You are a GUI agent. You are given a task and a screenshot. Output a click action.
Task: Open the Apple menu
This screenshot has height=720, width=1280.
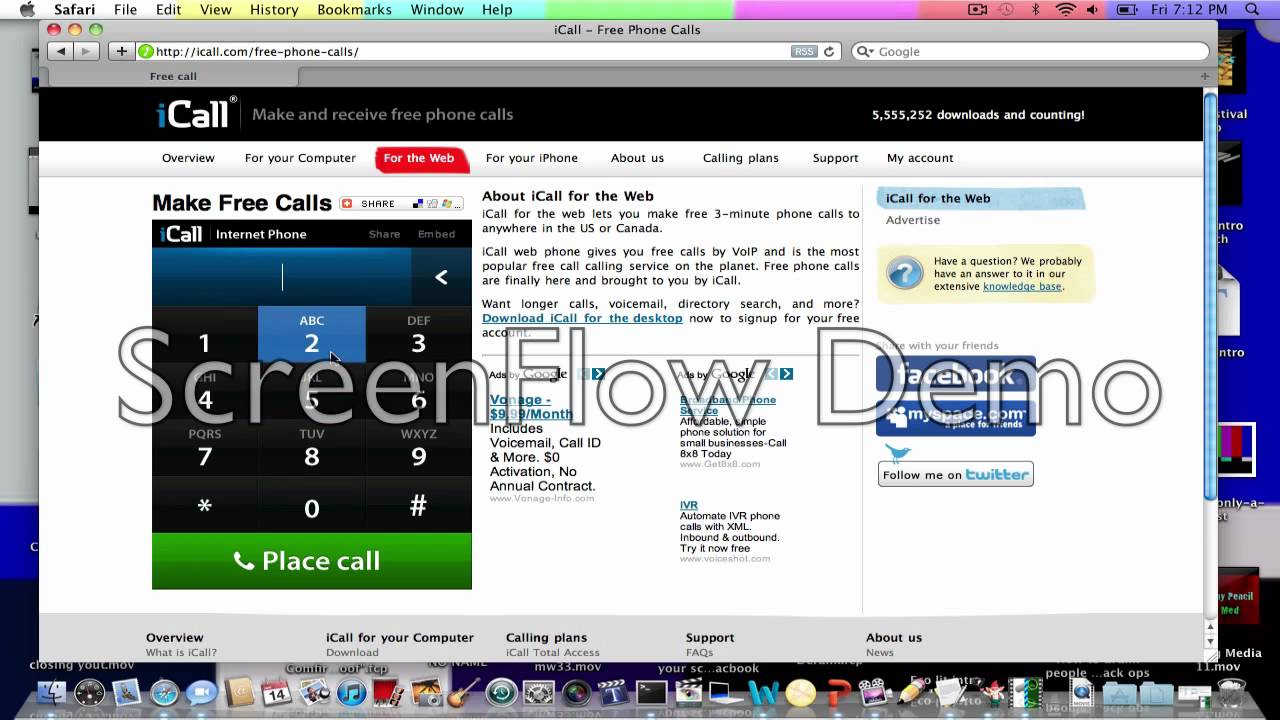(27, 9)
